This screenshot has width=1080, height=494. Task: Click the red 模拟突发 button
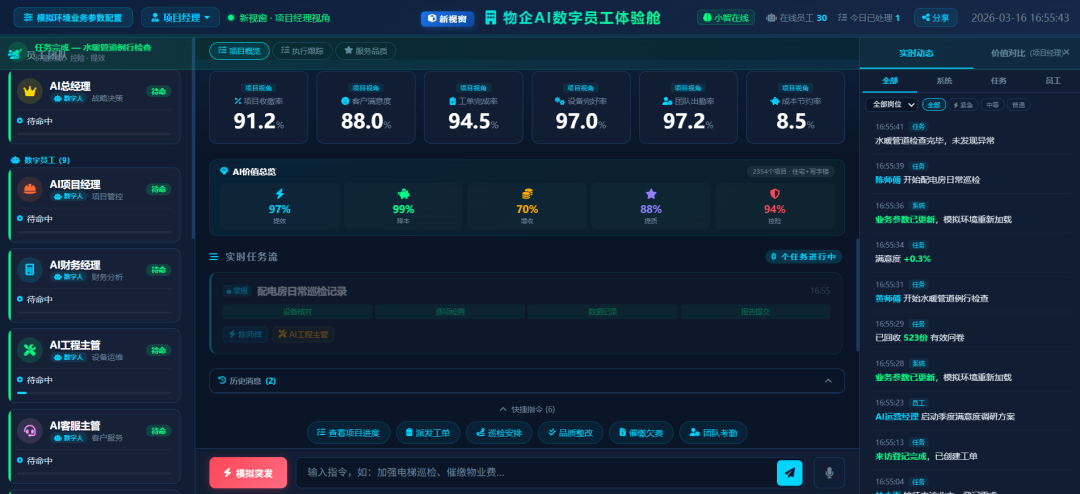(248, 473)
